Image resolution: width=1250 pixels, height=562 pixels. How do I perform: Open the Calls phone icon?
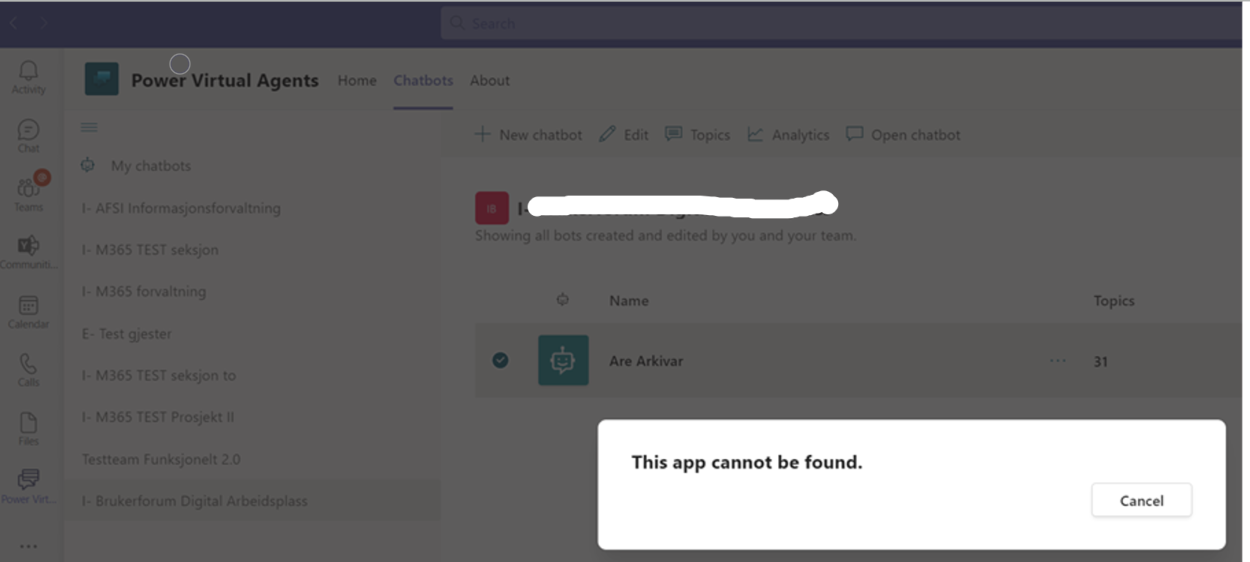[28, 370]
